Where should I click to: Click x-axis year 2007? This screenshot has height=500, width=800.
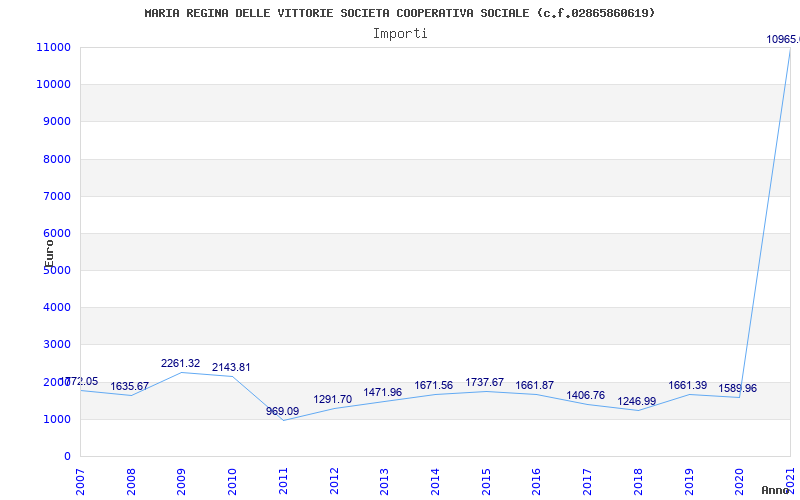pos(81,481)
